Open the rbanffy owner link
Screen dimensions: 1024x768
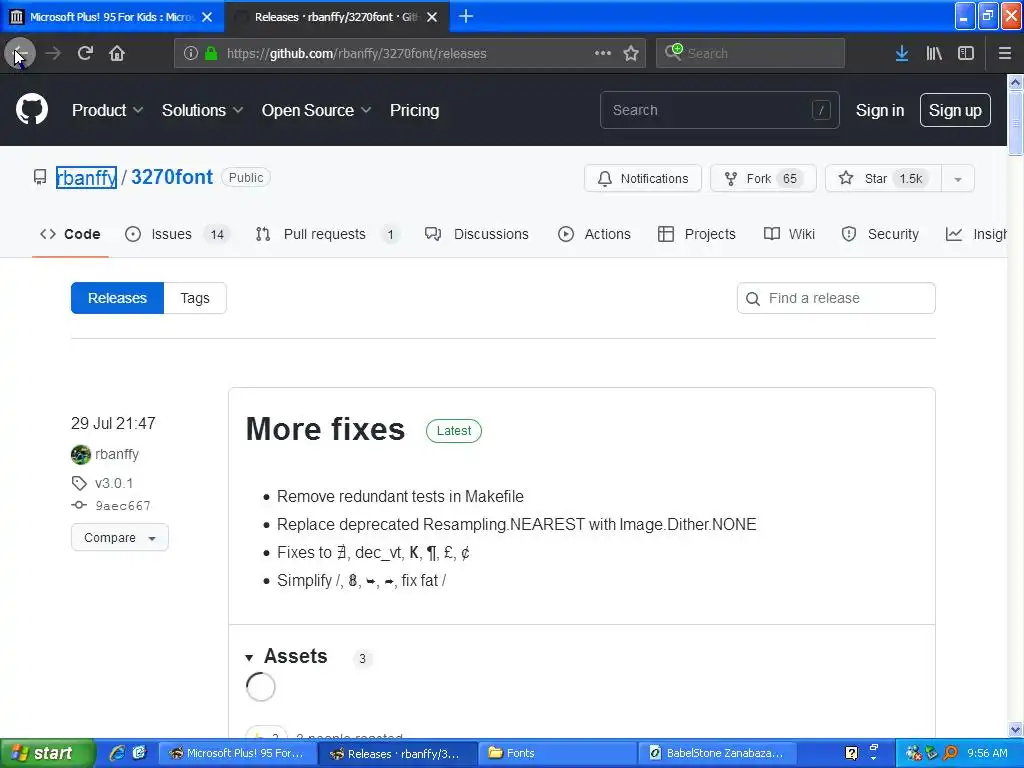pyautogui.click(x=86, y=177)
